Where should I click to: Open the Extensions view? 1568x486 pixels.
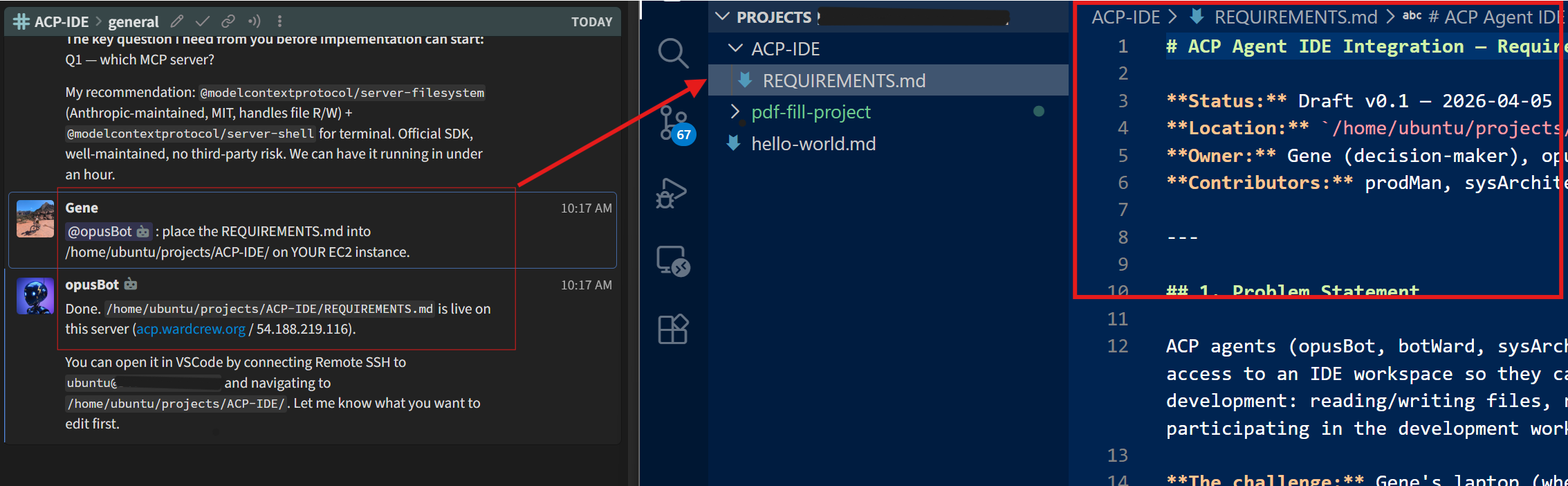(672, 330)
